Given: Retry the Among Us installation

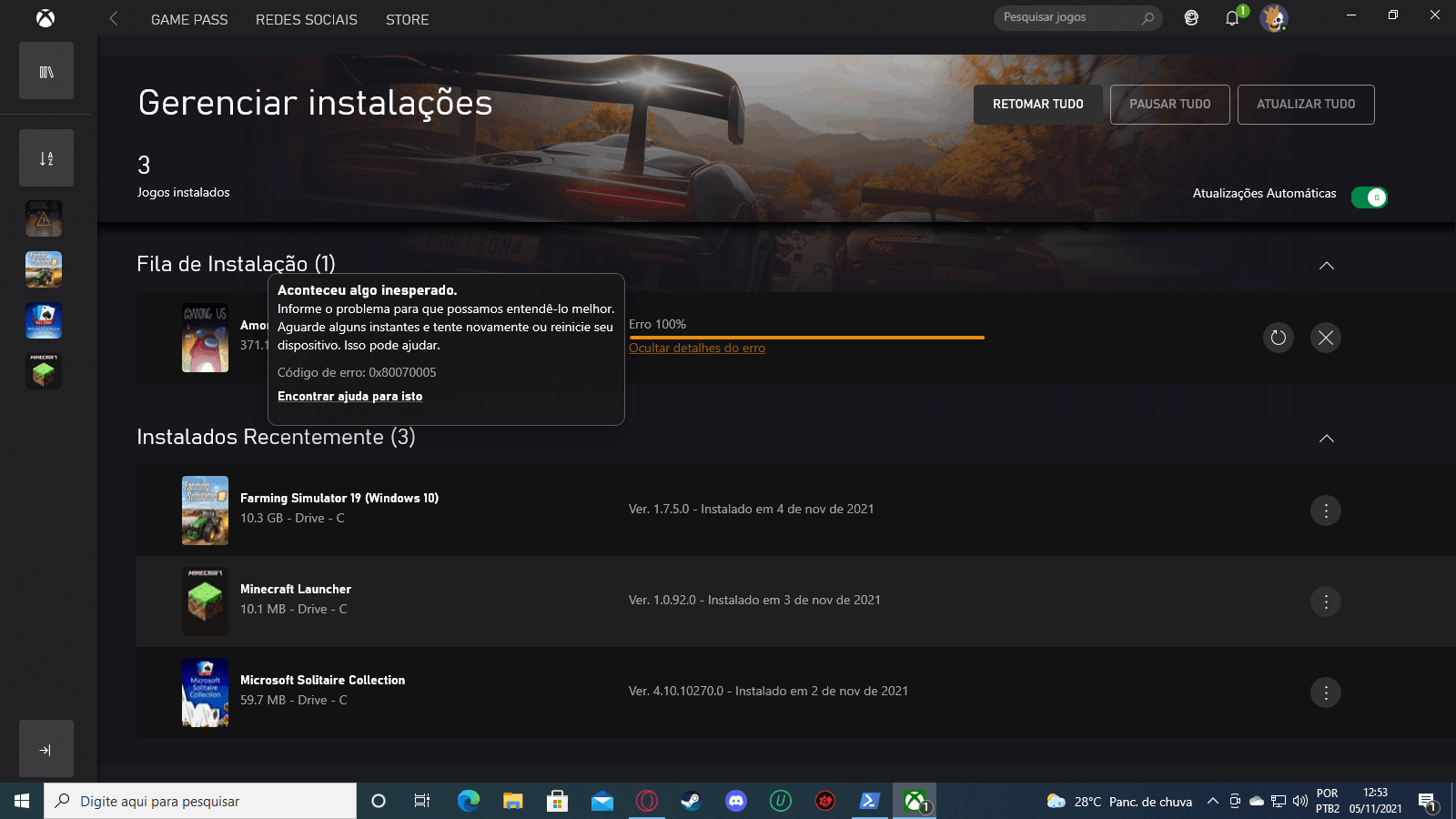Looking at the screenshot, I should tap(1279, 338).
